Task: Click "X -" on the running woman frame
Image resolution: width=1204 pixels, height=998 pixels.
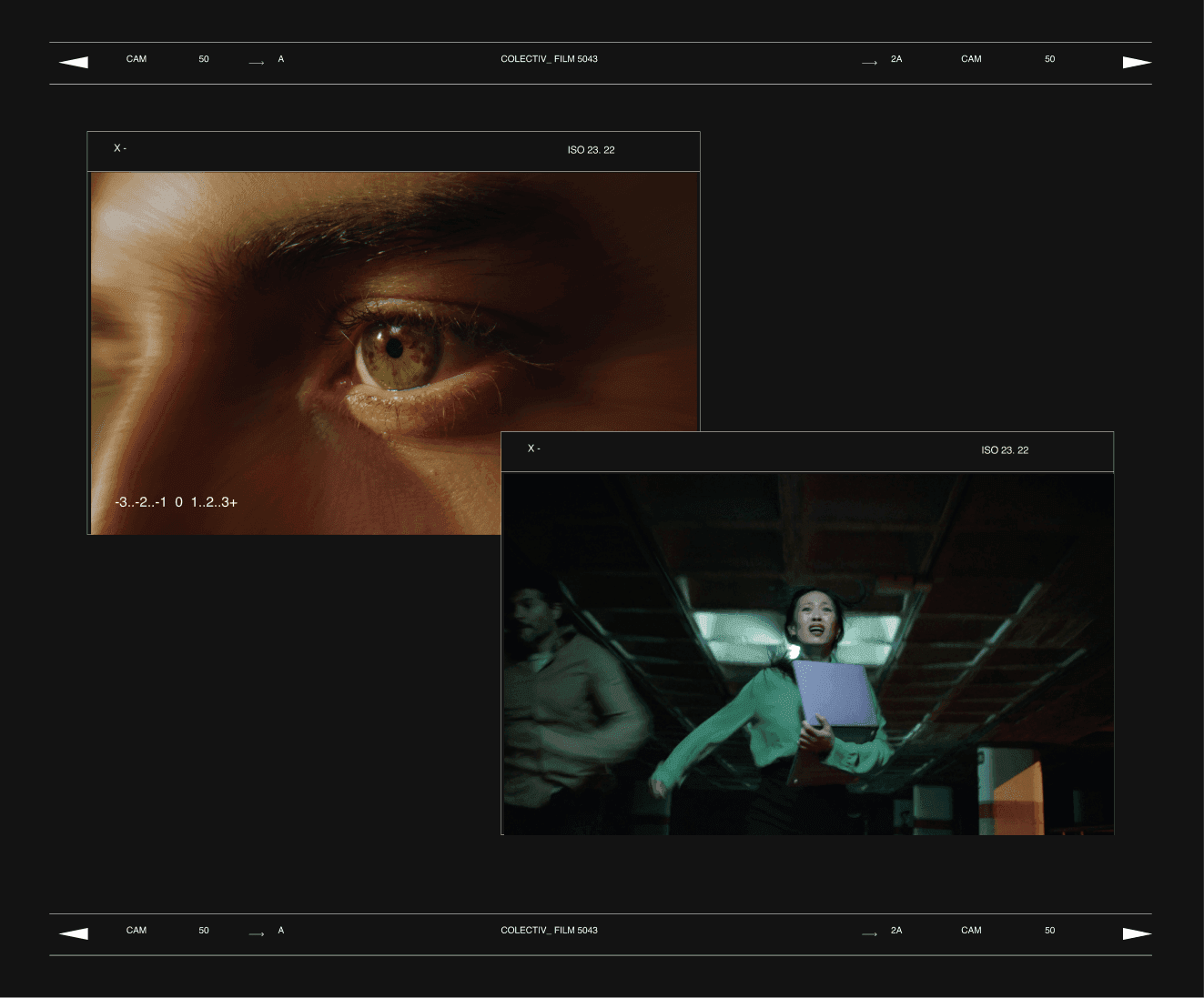Action: [x=534, y=449]
